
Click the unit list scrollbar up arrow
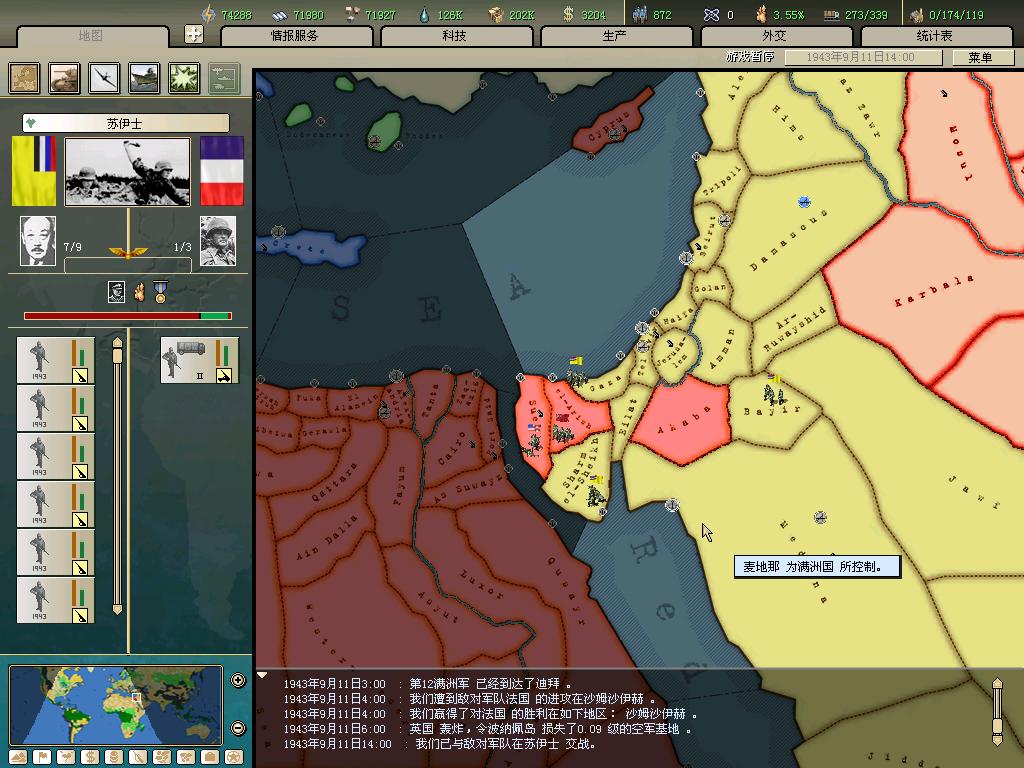coord(118,342)
